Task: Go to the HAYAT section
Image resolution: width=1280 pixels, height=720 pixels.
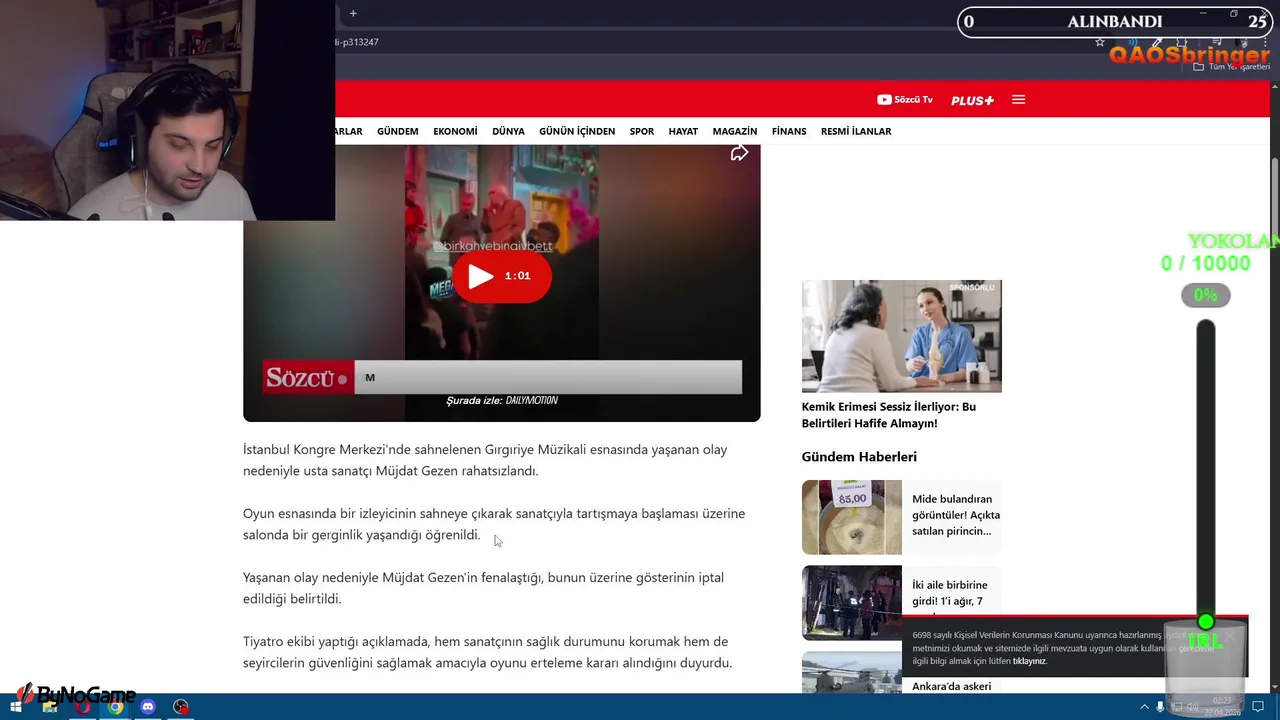Action: click(683, 131)
